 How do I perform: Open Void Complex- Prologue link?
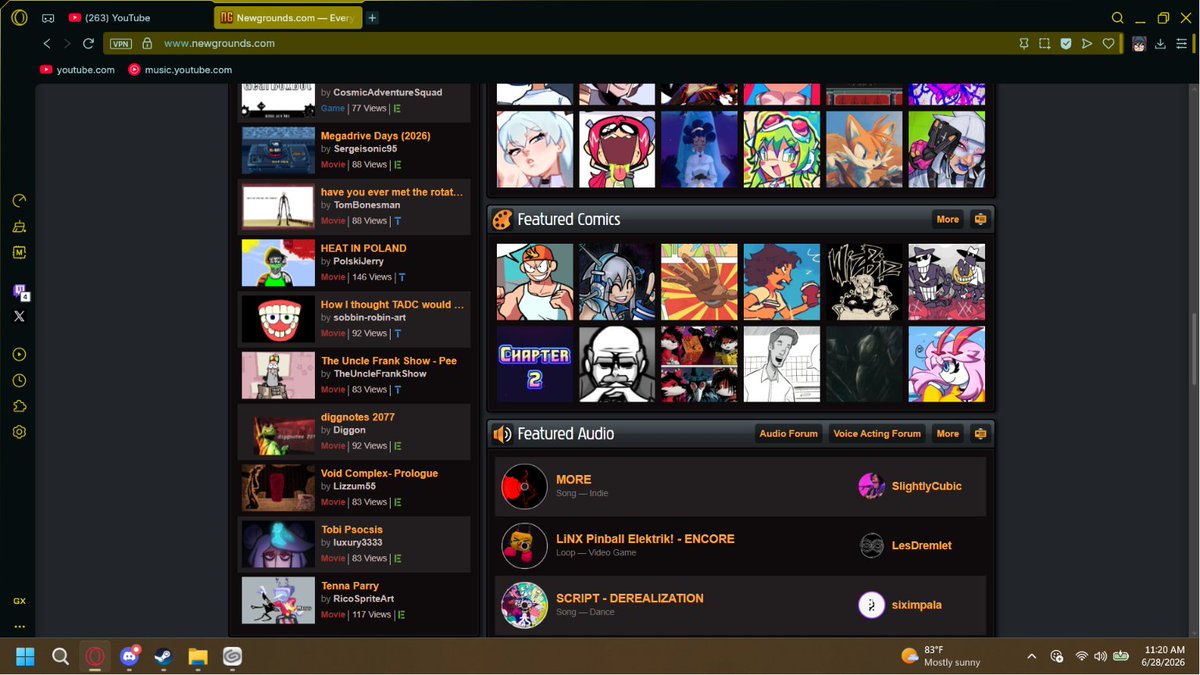click(379, 473)
